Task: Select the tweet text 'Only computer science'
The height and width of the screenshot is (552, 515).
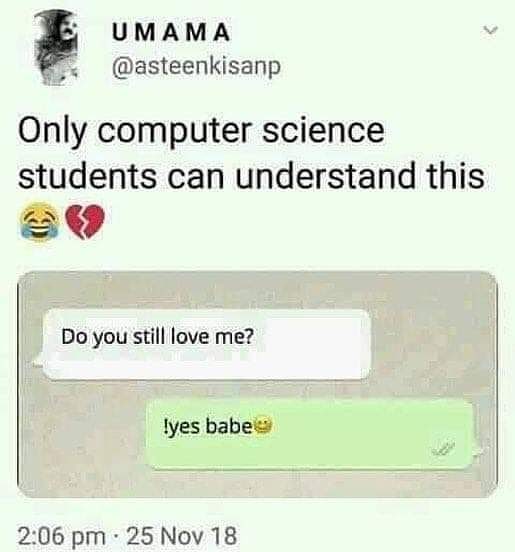Action: point(201,133)
